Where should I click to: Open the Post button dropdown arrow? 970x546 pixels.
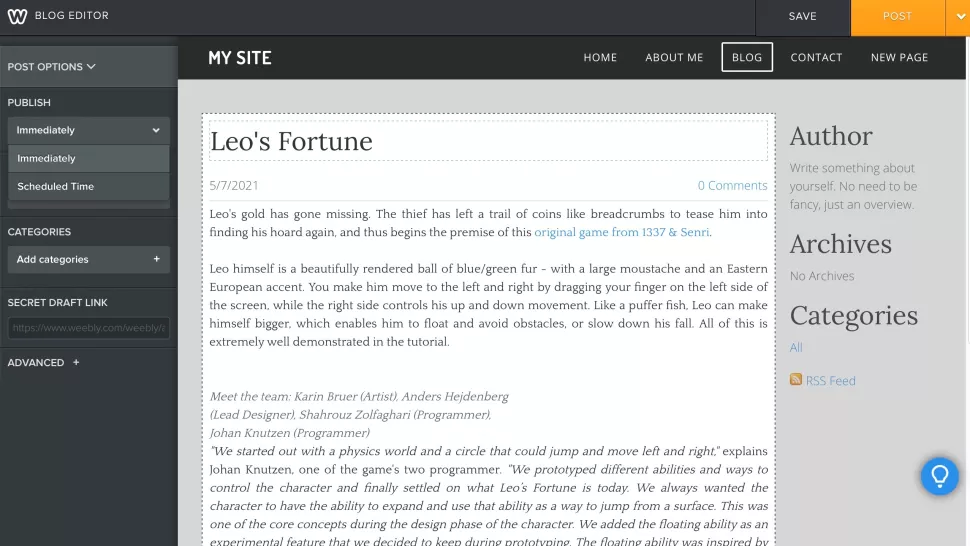(959, 17)
